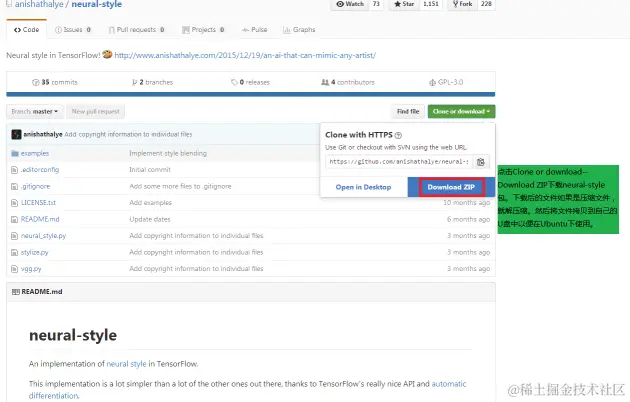Follow the automatic differentiation link
The height and width of the screenshot is (402, 630).
[248, 390]
